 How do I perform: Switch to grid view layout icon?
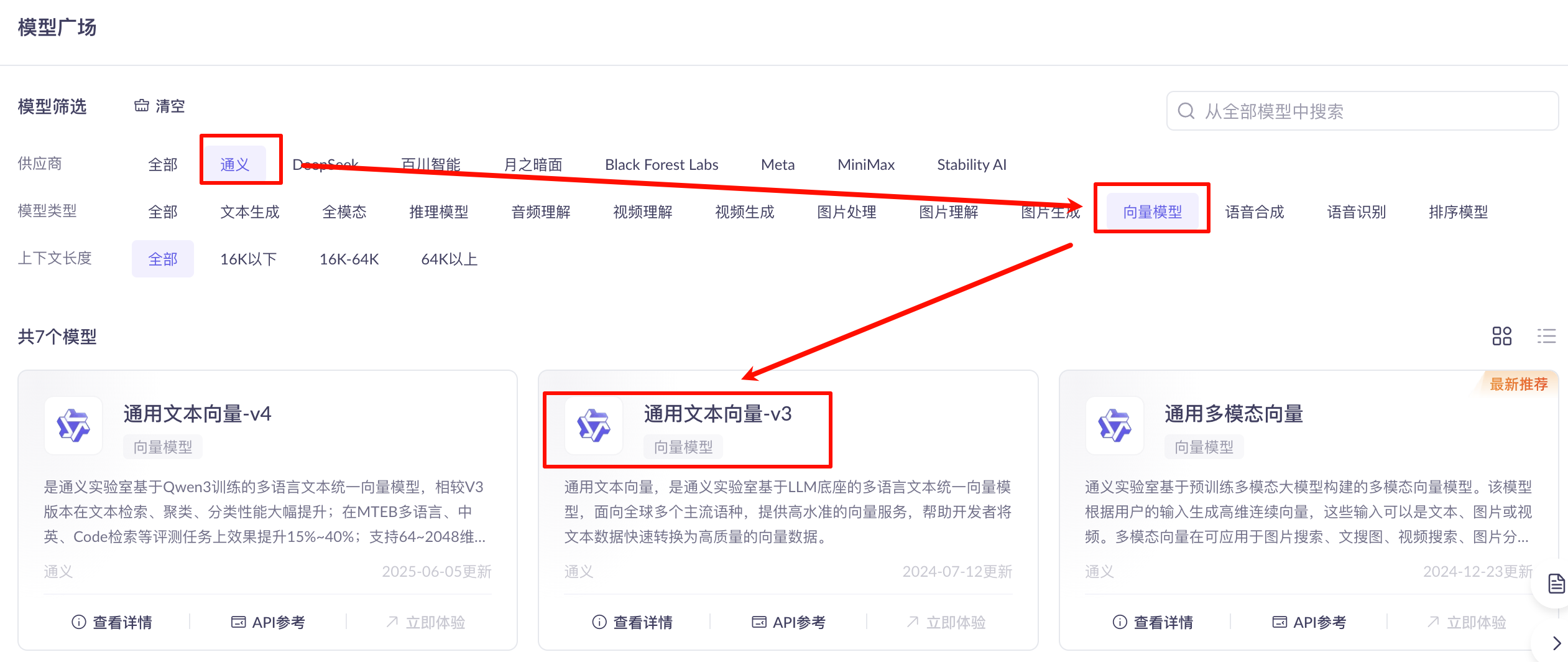(x=1501, y=336)
